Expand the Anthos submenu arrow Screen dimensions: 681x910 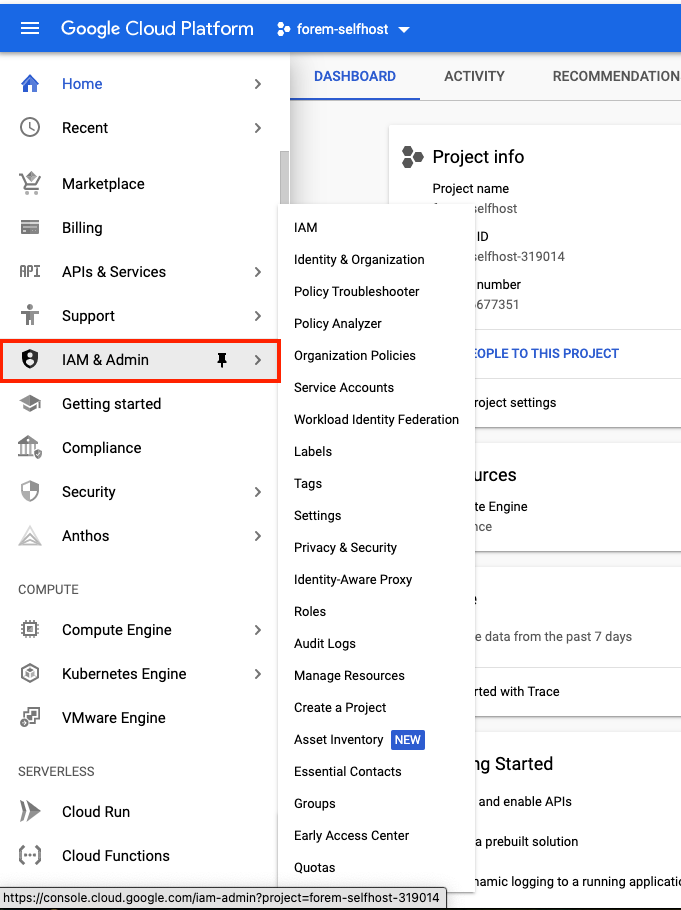(x=258, y=536)
